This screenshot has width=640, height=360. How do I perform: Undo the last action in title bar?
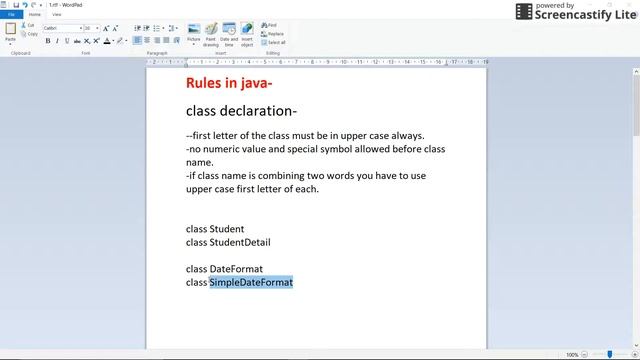[x=25, y=5]
